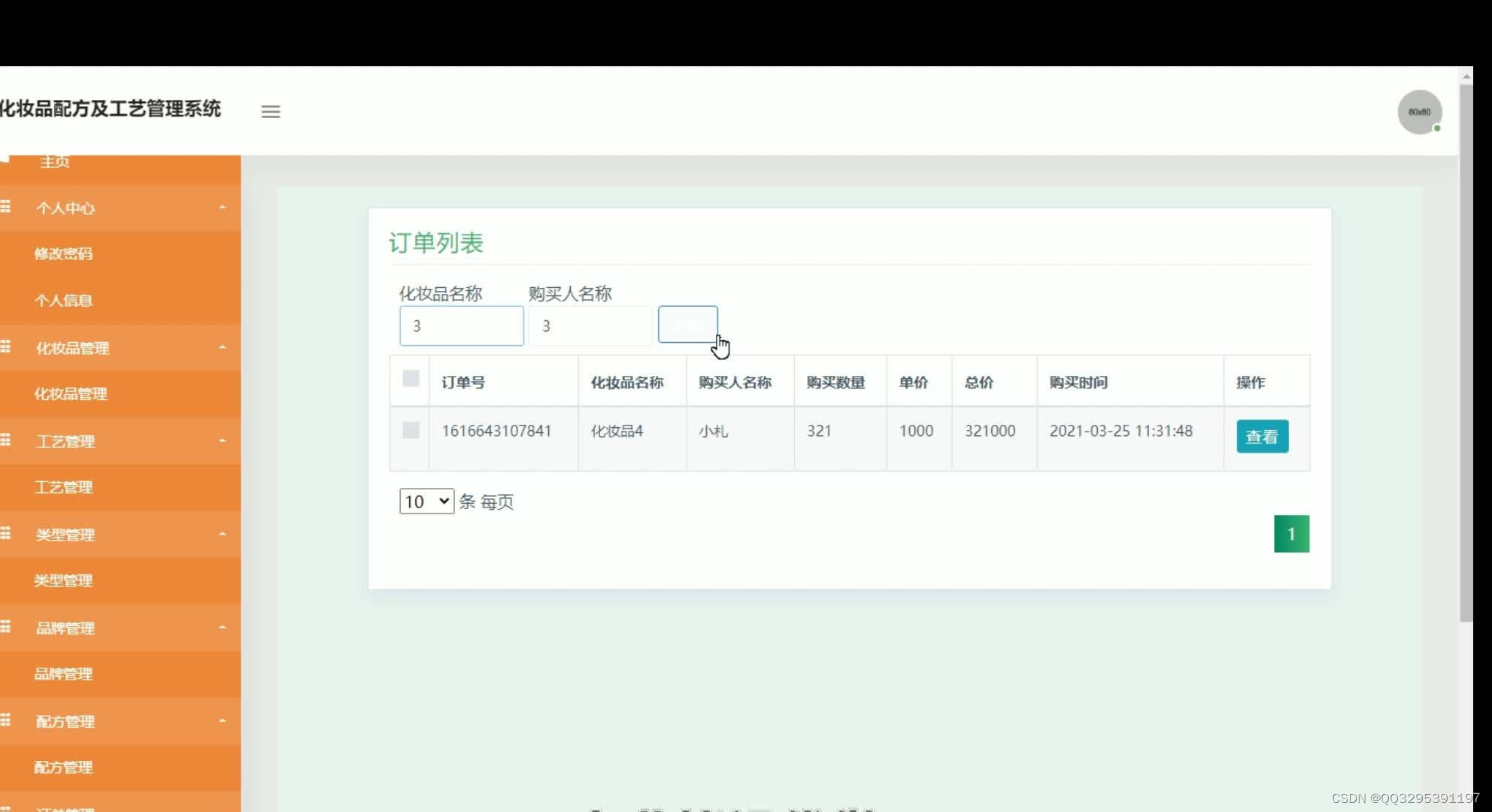Click the 订单列表 heading

[436, 243]
